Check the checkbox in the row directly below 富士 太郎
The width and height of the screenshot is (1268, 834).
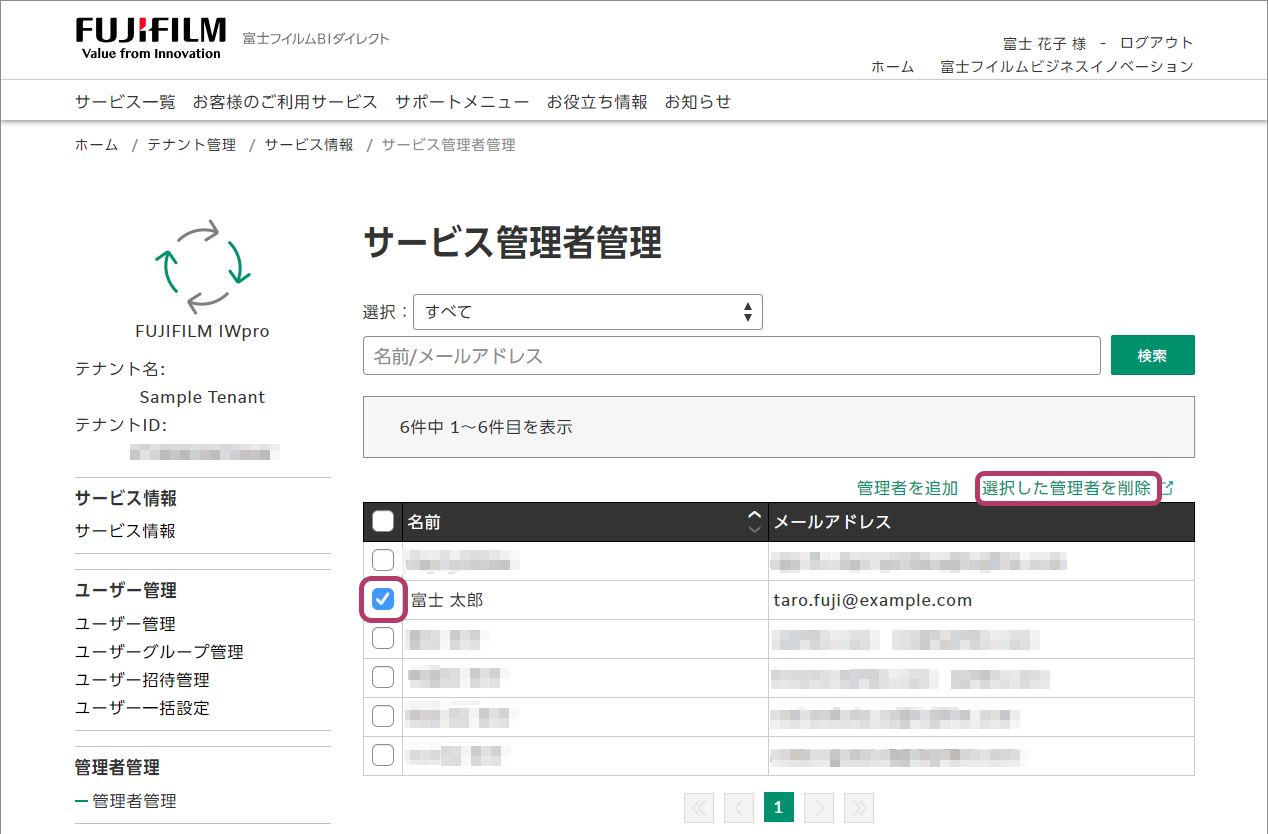pos(383,638)
